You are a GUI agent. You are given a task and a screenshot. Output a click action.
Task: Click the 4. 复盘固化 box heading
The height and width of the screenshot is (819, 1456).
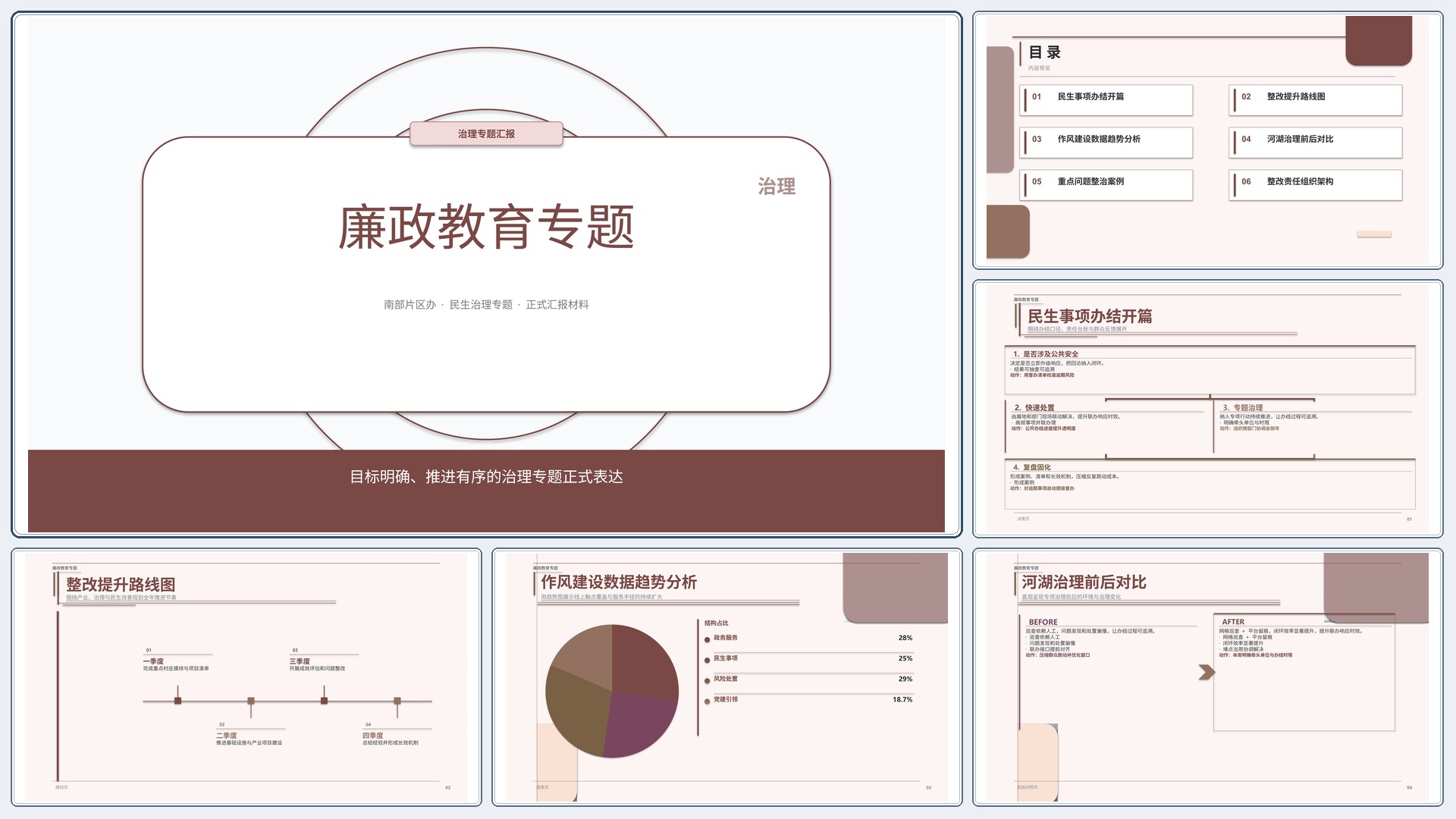[x=1032, y=467]
